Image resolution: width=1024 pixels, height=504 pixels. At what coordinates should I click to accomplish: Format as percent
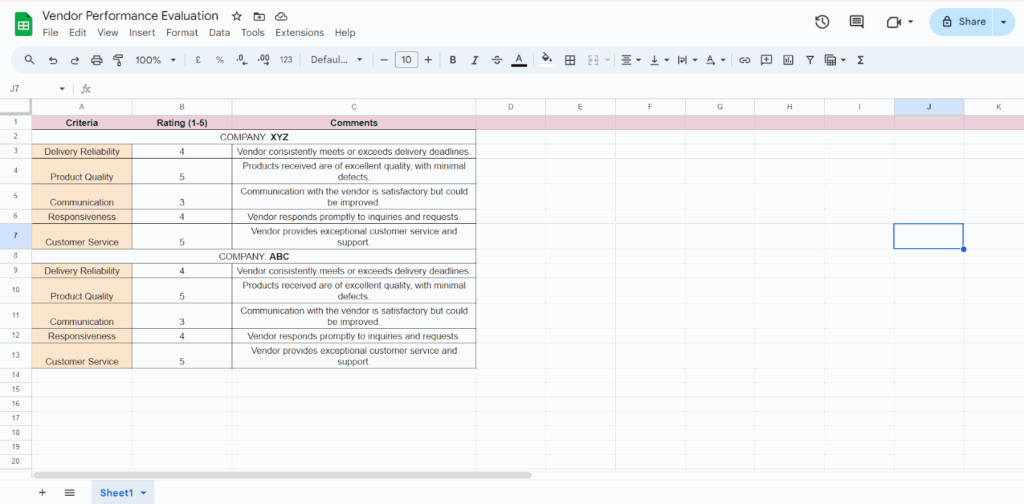click(x=220, y=60)
